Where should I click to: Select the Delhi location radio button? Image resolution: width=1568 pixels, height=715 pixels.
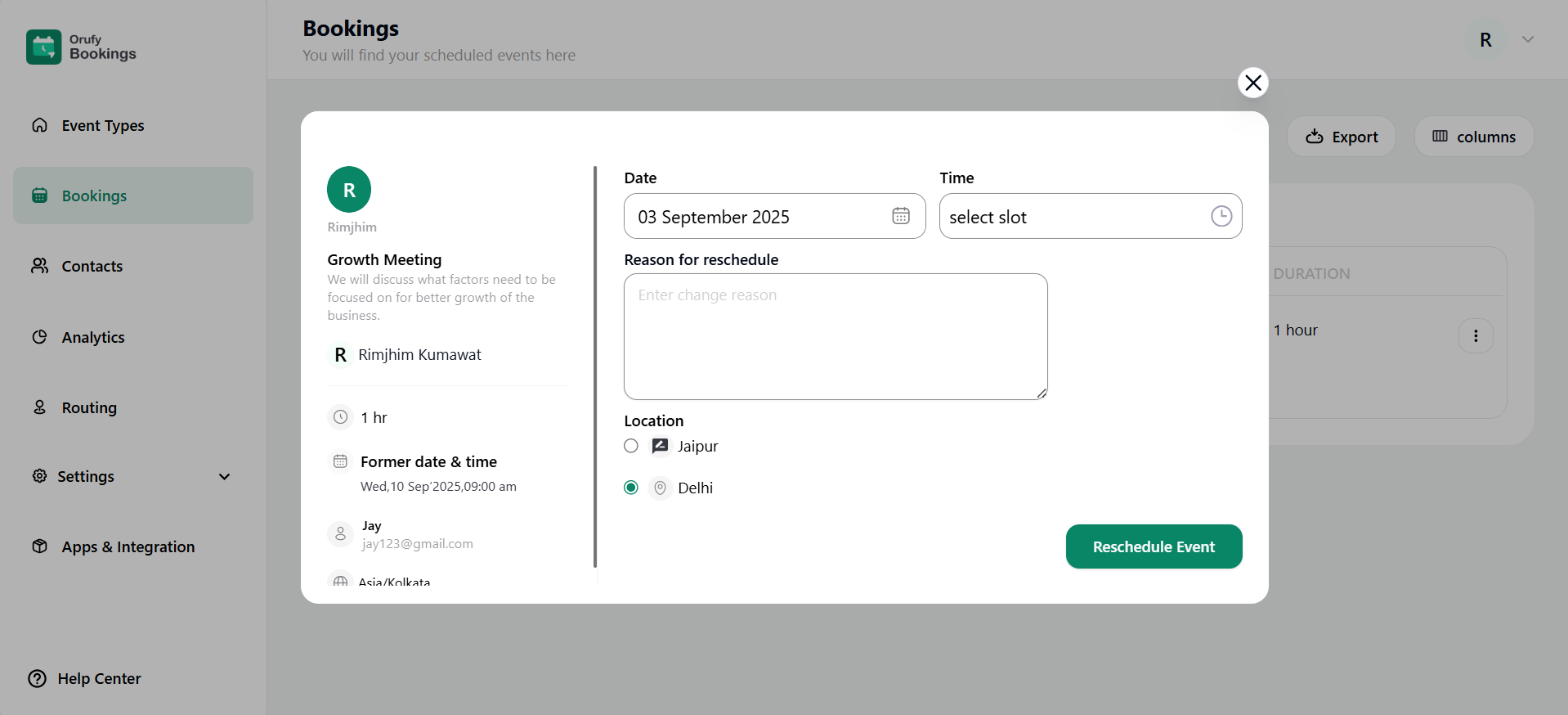click(631, 488)
